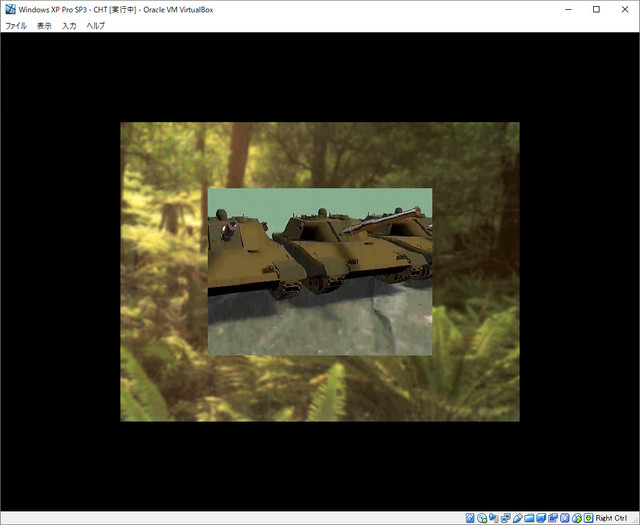This screenshot has height=525, width=640.
Task: Maximize the VirtualBox window
Action: [596, 9]
